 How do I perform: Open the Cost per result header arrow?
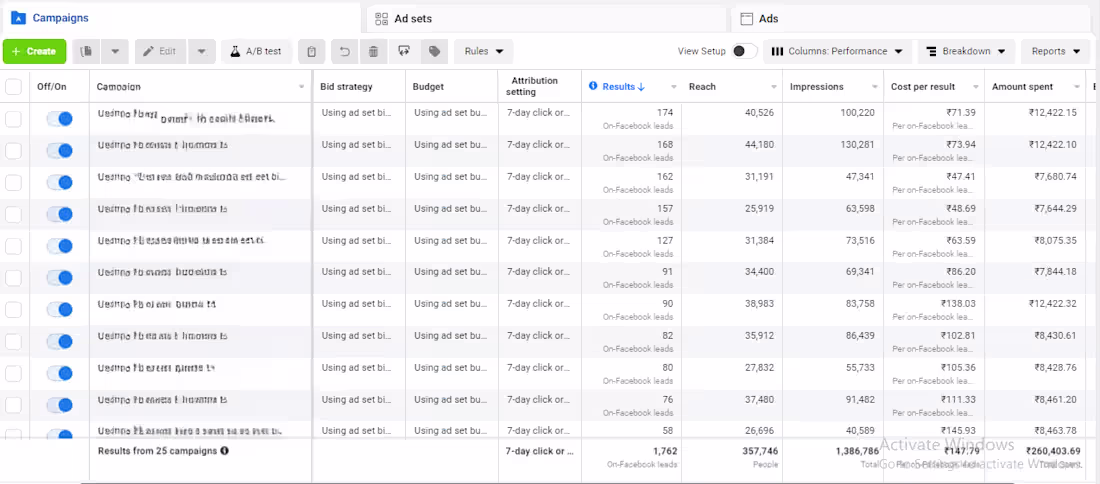976,87
